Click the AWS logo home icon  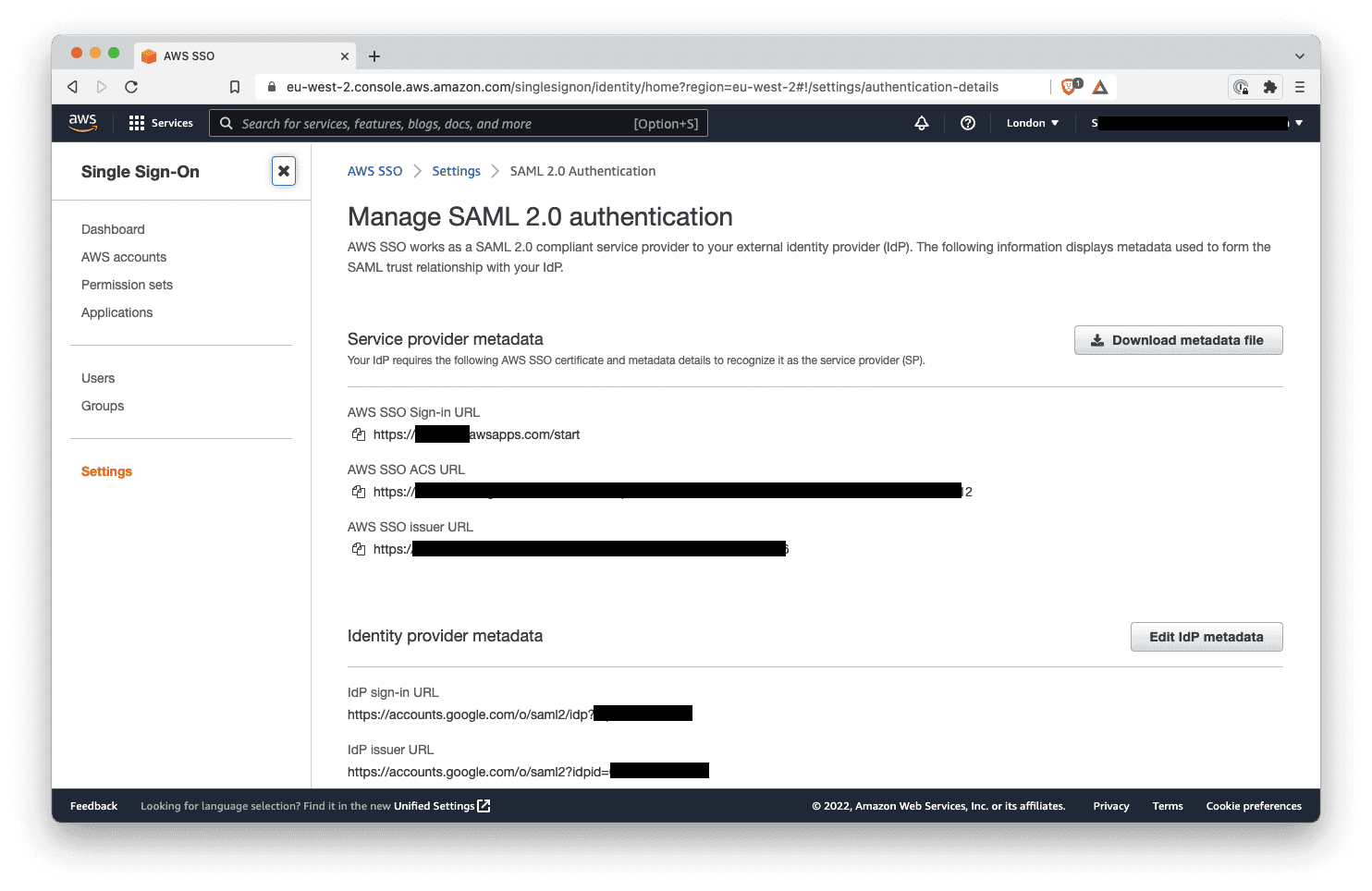(82, 123)
